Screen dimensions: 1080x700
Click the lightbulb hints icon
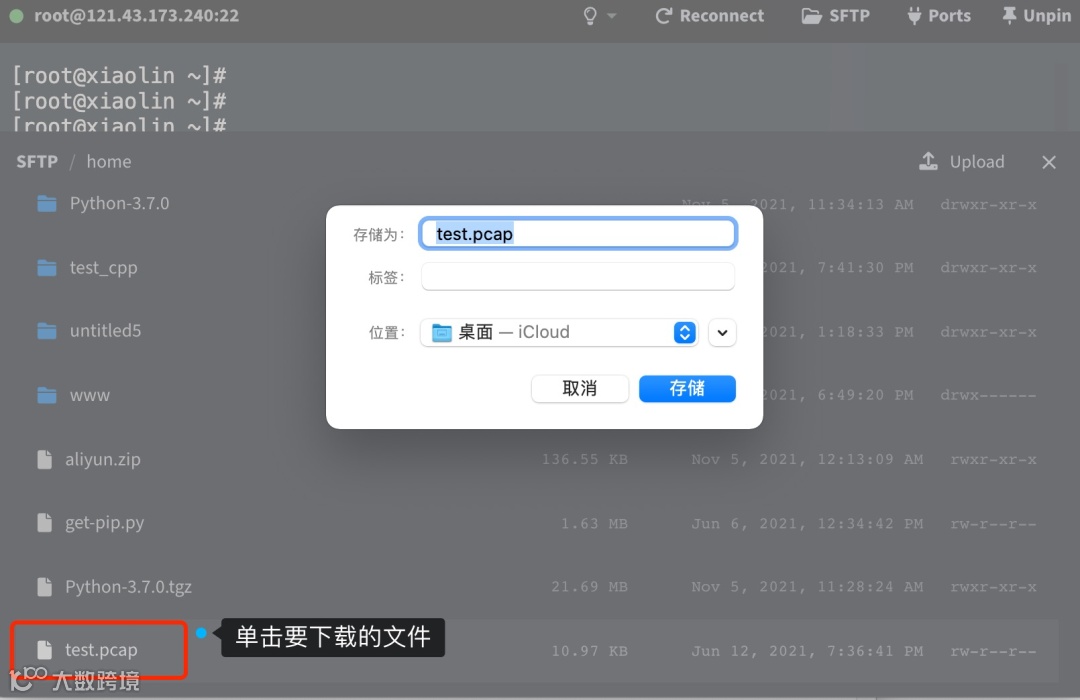[590, 16]
